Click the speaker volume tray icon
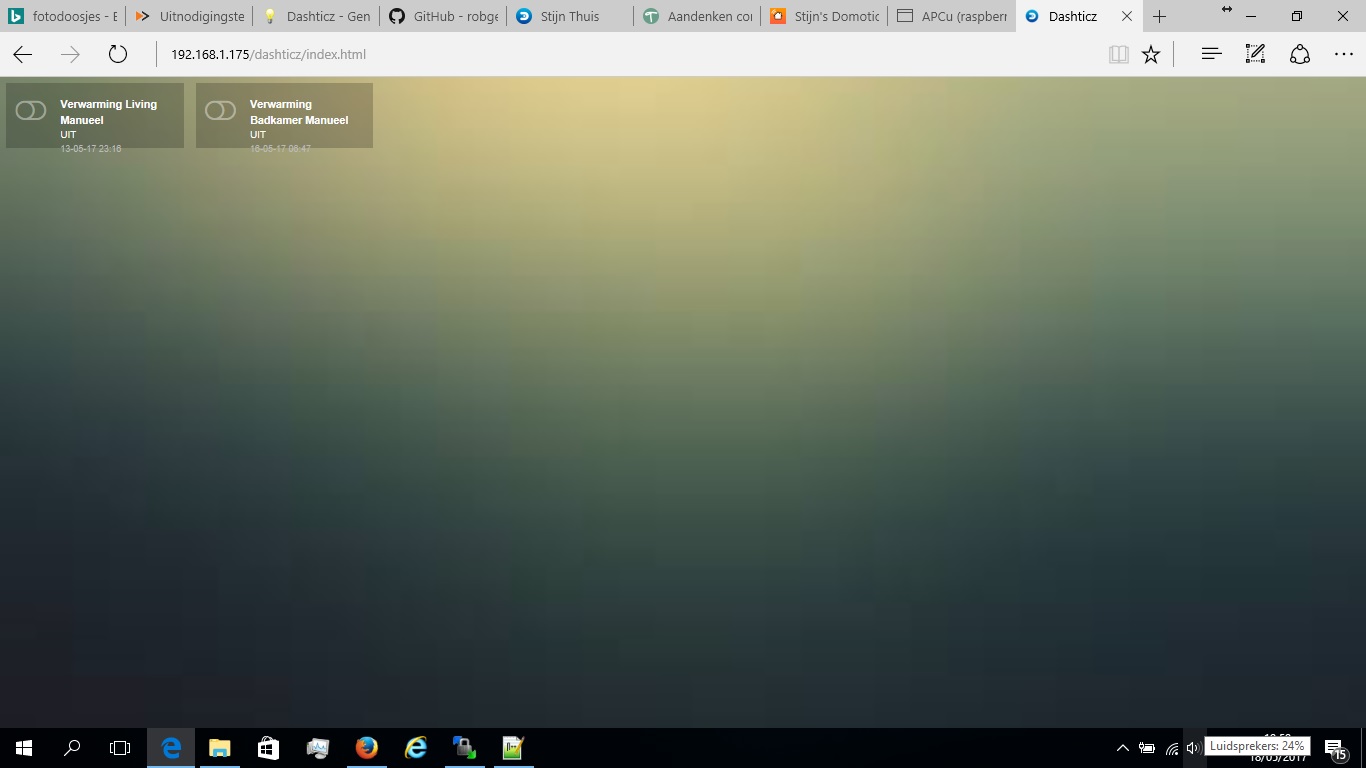Image resolution: width=1366 pixels, height=768 pixels. [x=1193, y=748]
